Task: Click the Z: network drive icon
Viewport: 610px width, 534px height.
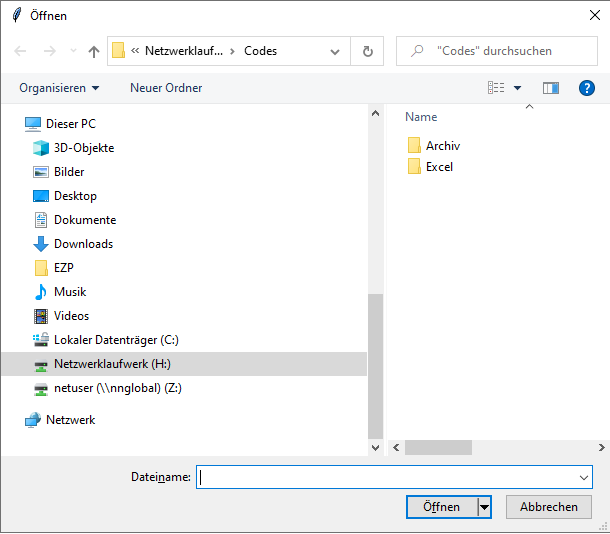Action: tap(41, 389)
